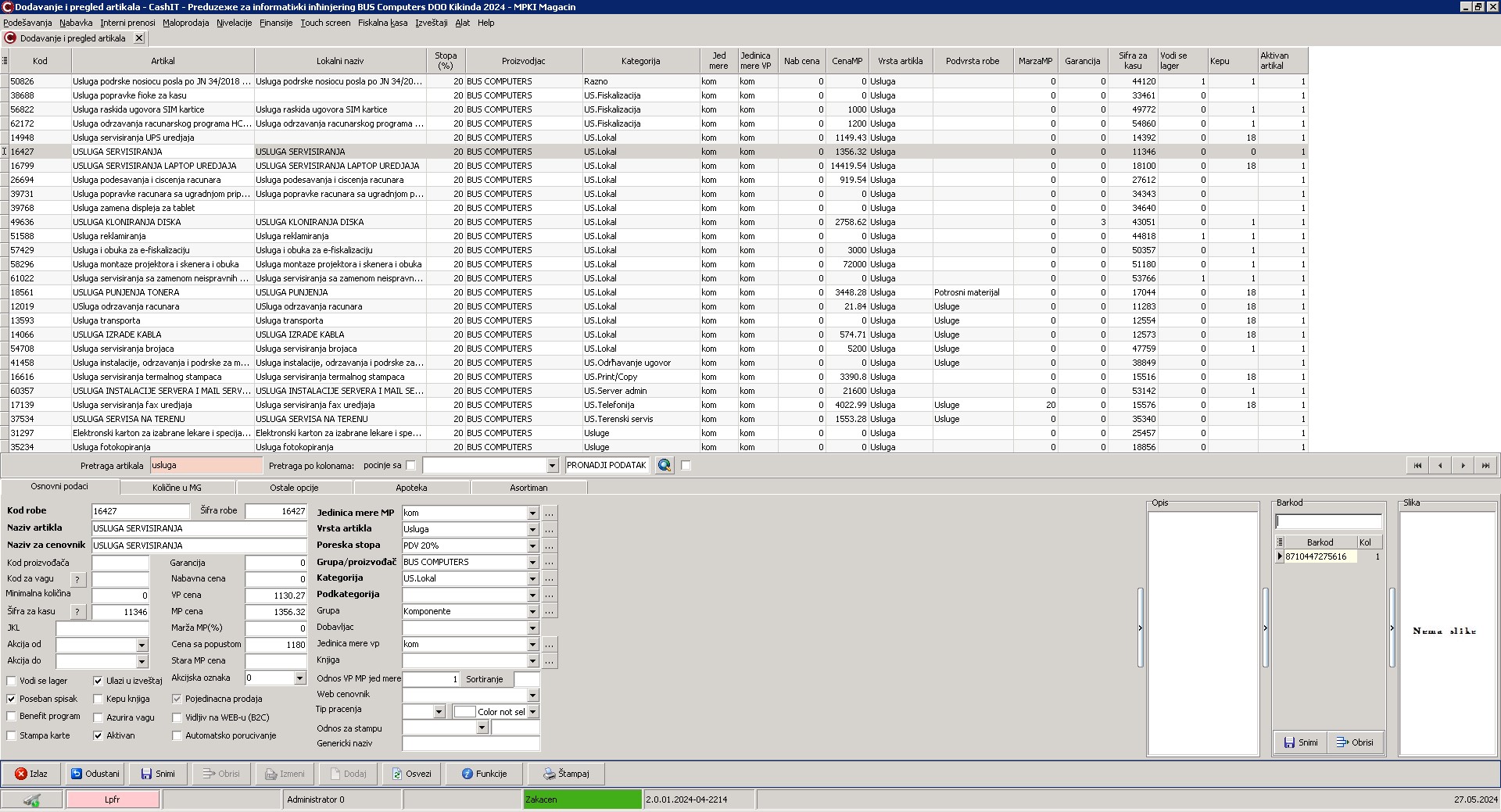Image resolution: width=1501 pixels, height=812 pixels.
Task: Go to next record navigation arrow
Action: pos(1463,465)
